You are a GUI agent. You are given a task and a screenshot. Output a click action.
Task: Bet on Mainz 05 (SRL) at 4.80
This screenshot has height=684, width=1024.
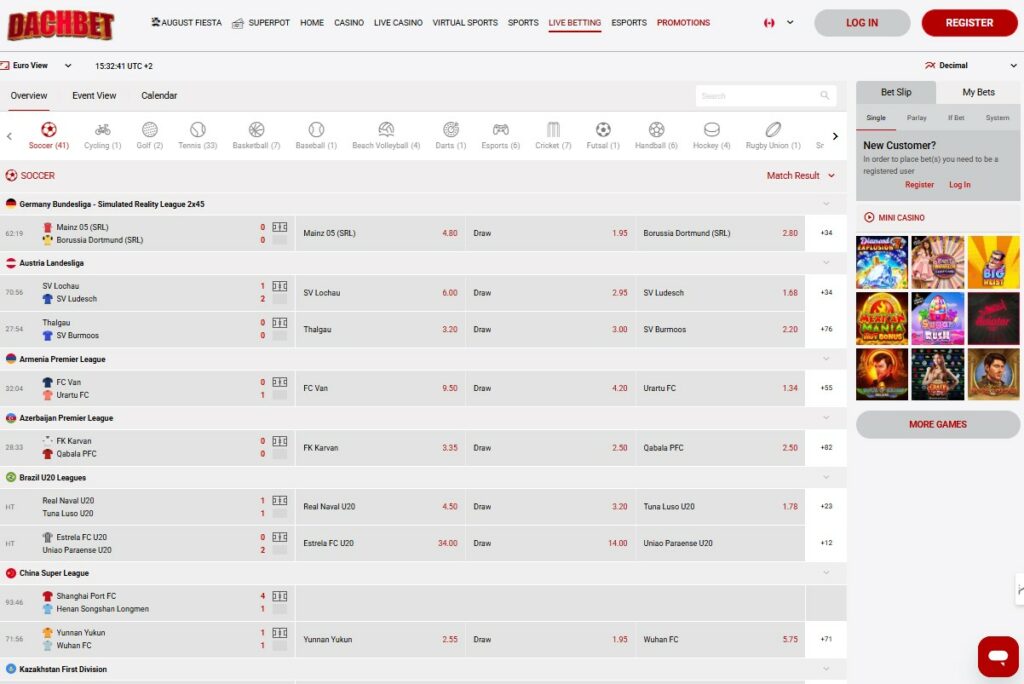click(380, 233)
